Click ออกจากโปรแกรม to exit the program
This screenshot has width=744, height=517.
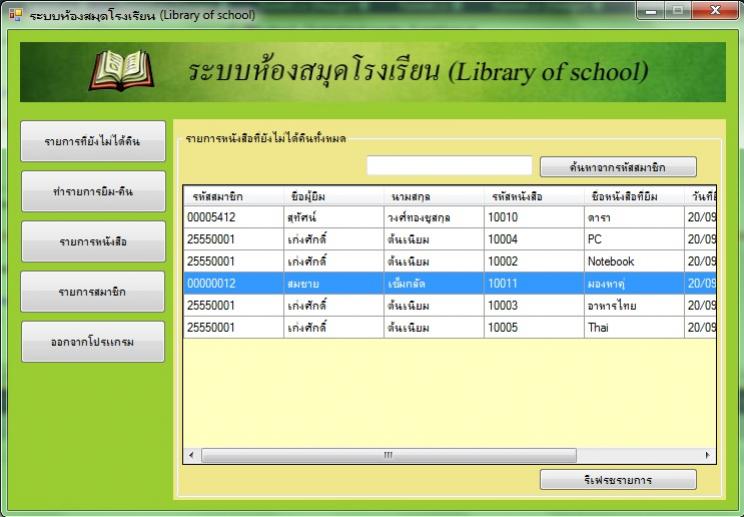click(x=93, y=342)
